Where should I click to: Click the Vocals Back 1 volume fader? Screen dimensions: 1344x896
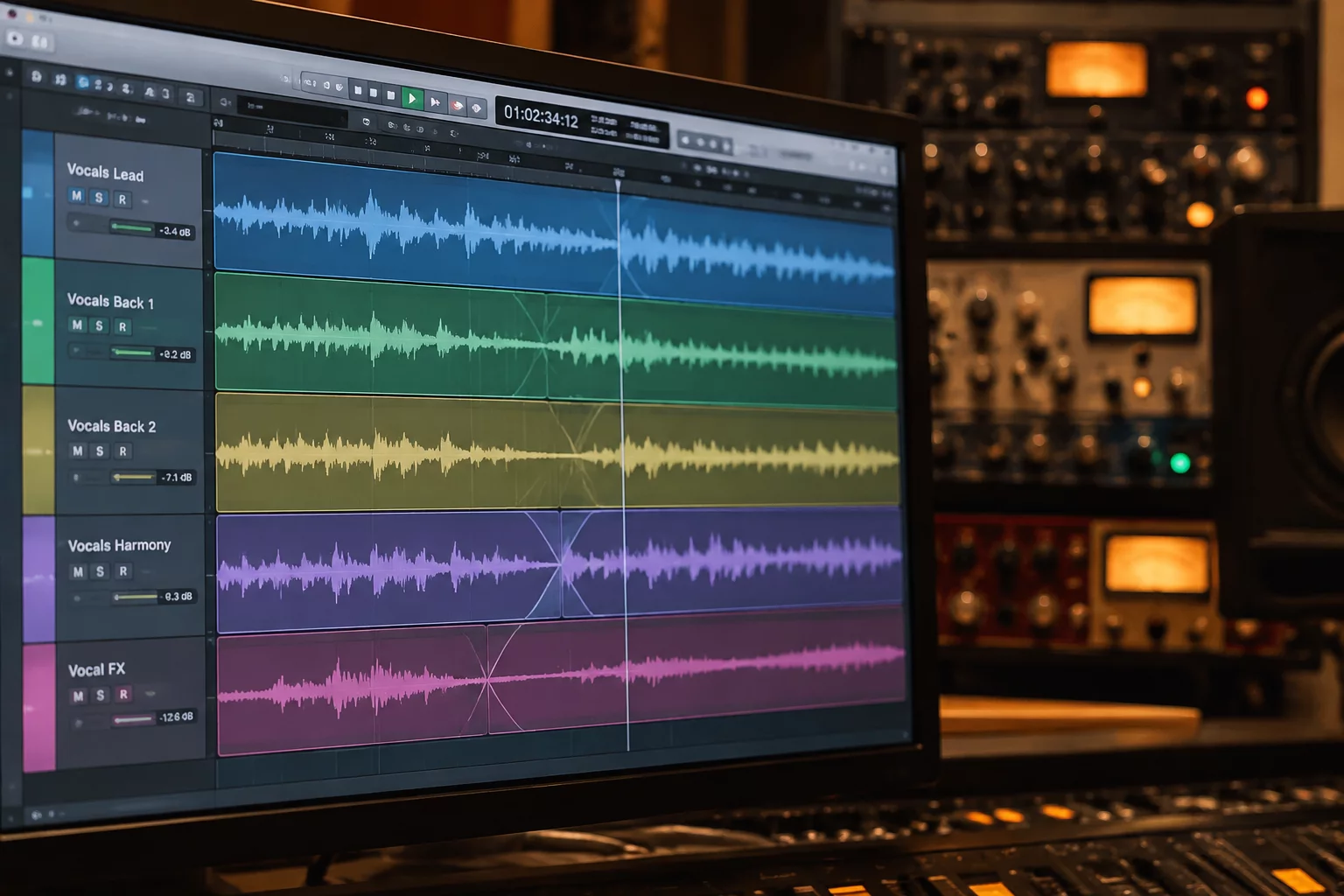click(x=132, y=353)
